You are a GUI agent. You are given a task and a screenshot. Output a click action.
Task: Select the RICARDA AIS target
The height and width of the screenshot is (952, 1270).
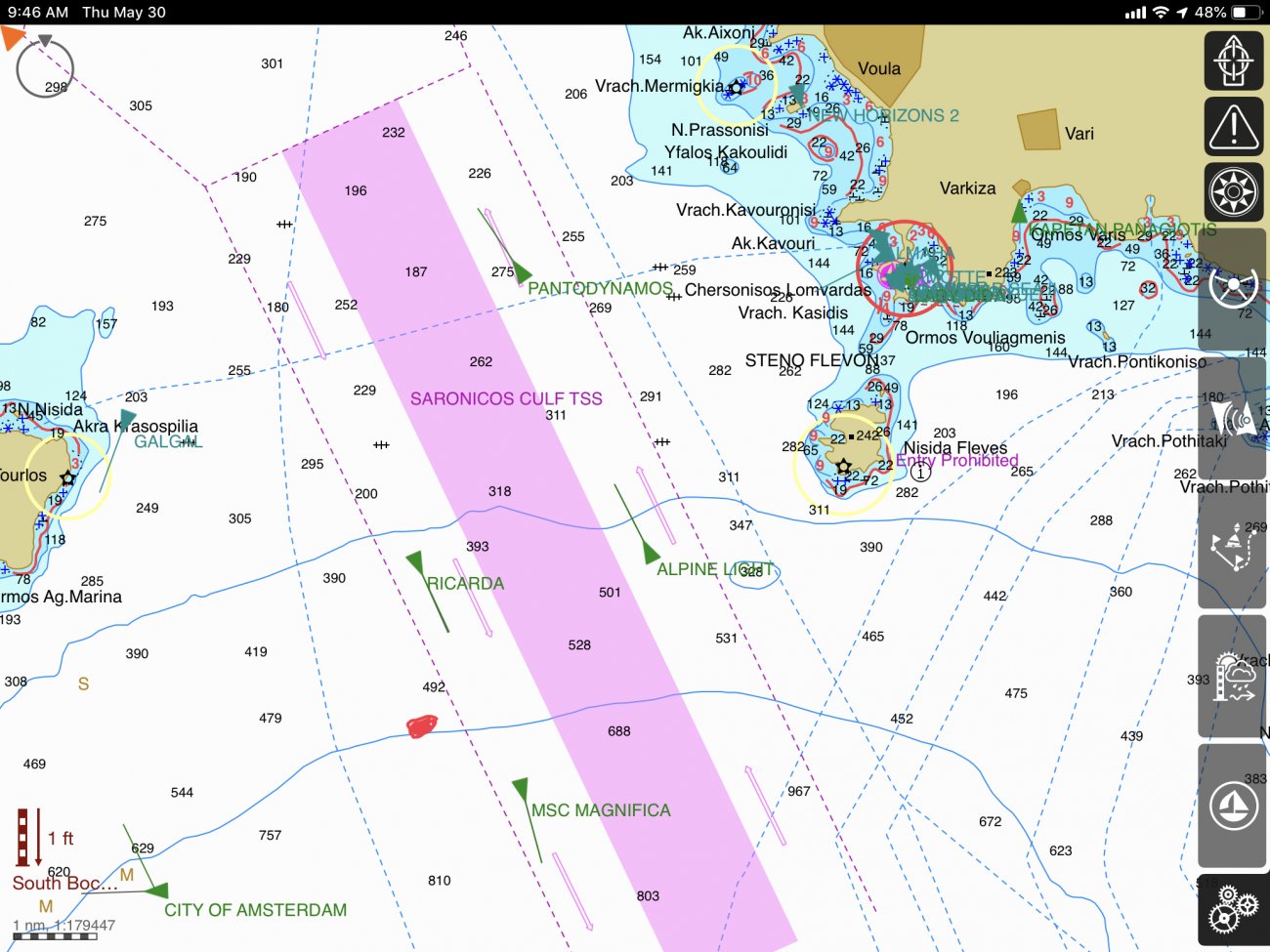click(465, 584)
